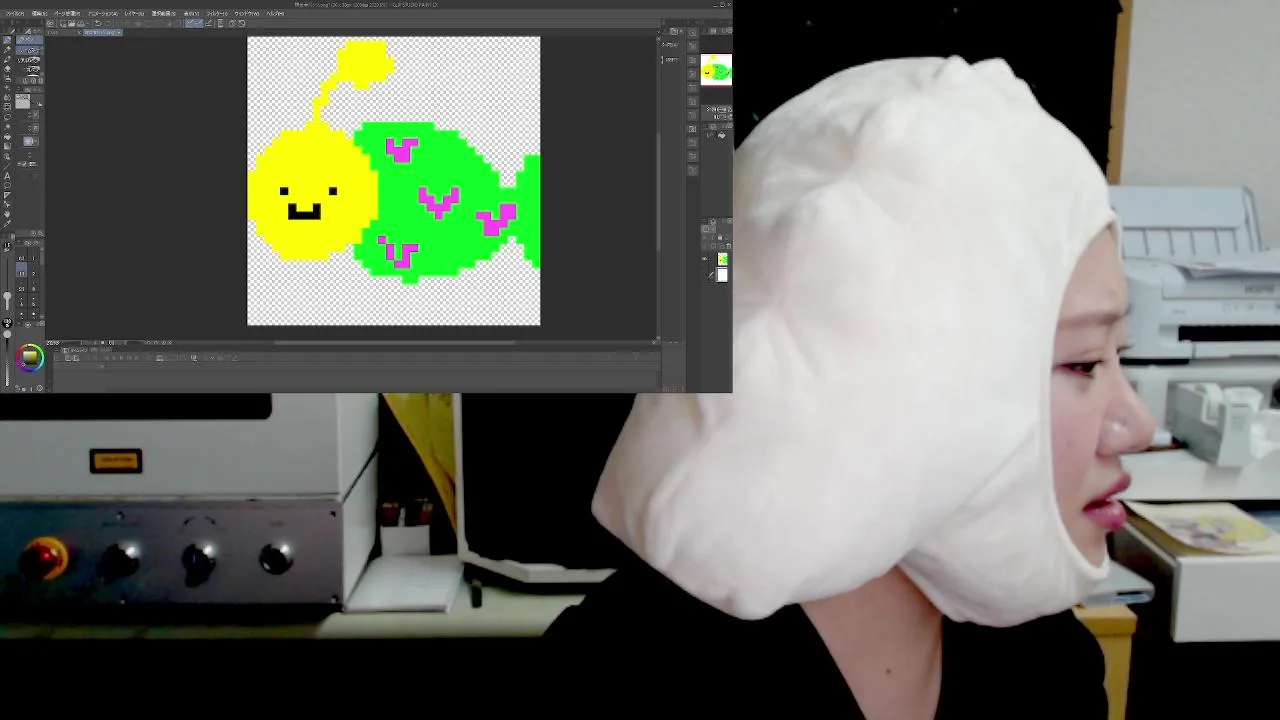Select the Zoom magnifier tool
The image size is (1280, 720).
click(7, 156)
